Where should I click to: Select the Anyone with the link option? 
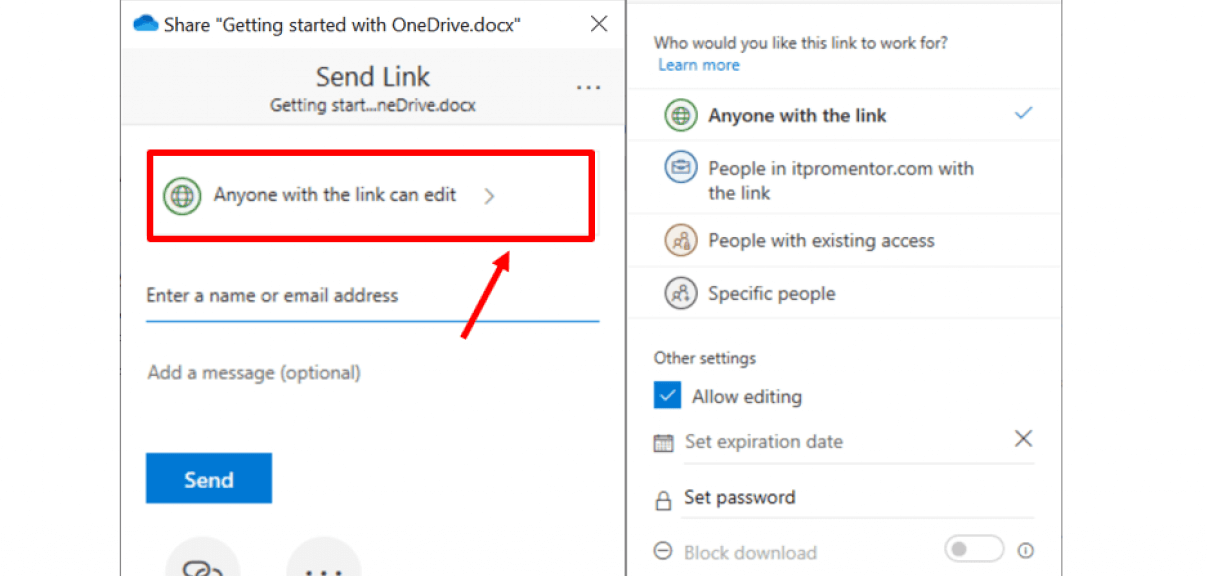point(797,115)
